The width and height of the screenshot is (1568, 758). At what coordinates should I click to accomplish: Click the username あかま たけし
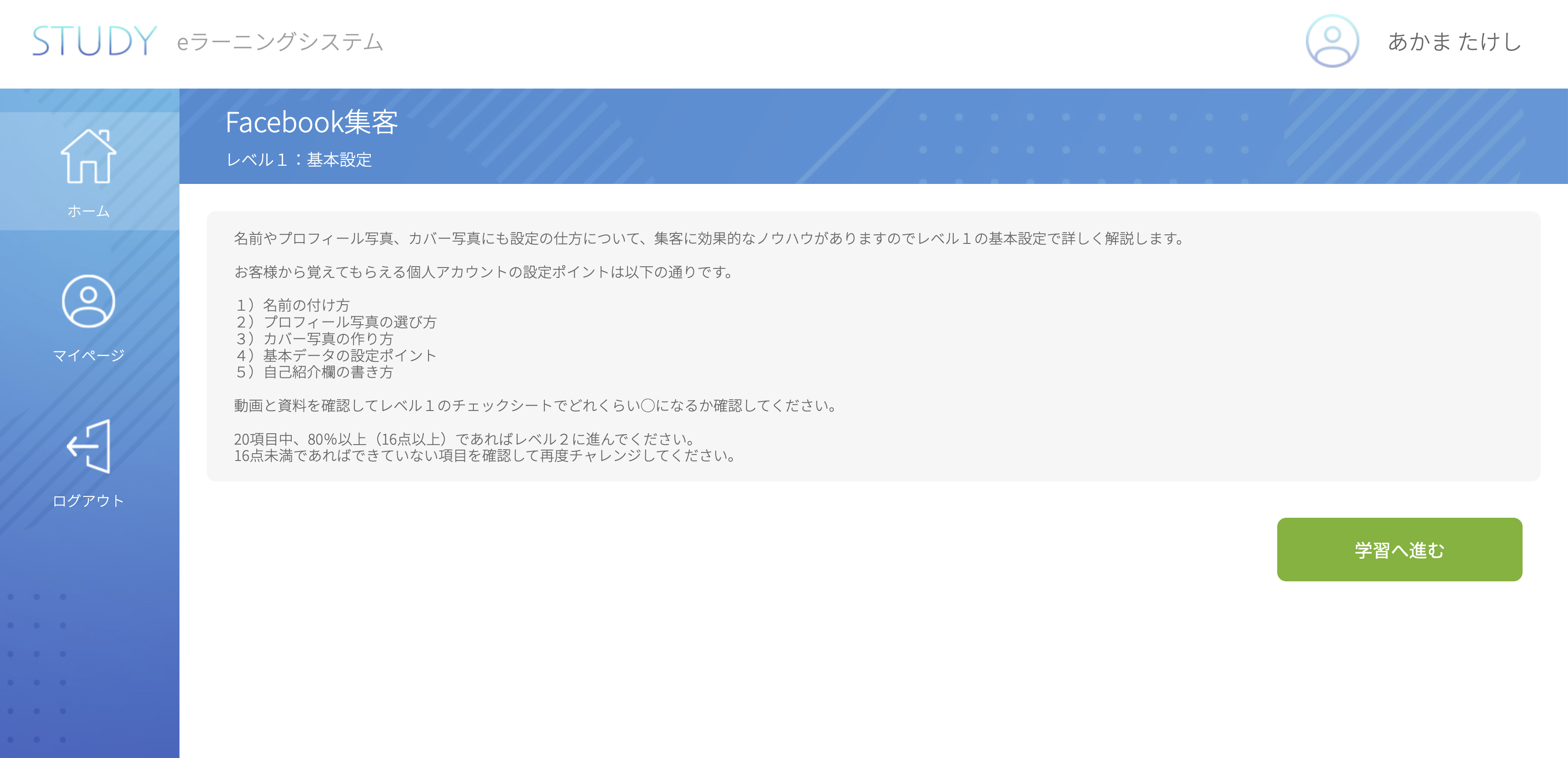click(x=1454, y=41)
